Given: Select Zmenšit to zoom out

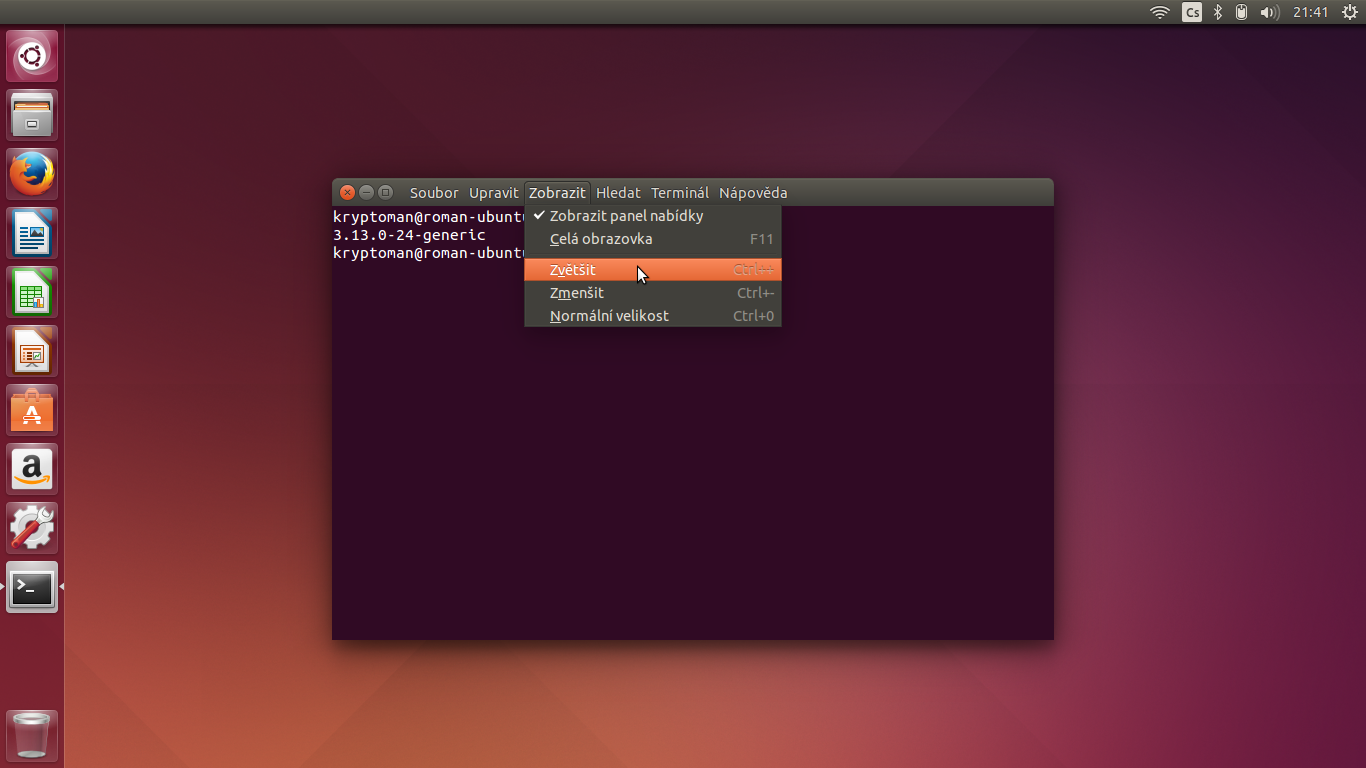Looking at the screenshot, I should click(653, 293).
